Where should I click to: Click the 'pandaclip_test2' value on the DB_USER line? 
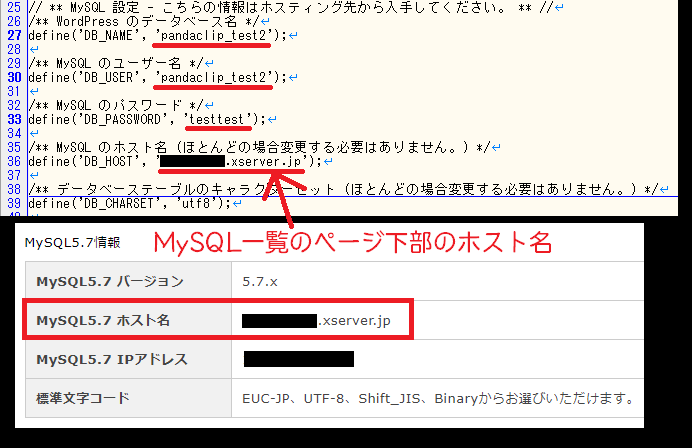214,77
